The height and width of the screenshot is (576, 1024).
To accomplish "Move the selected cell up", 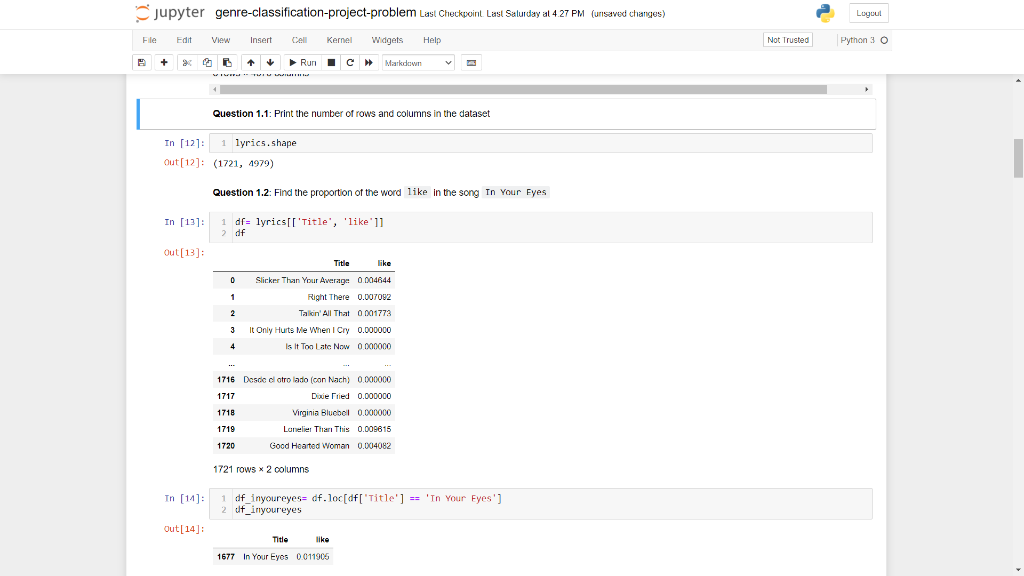I will pyautogui.click(x=250, y=62).
